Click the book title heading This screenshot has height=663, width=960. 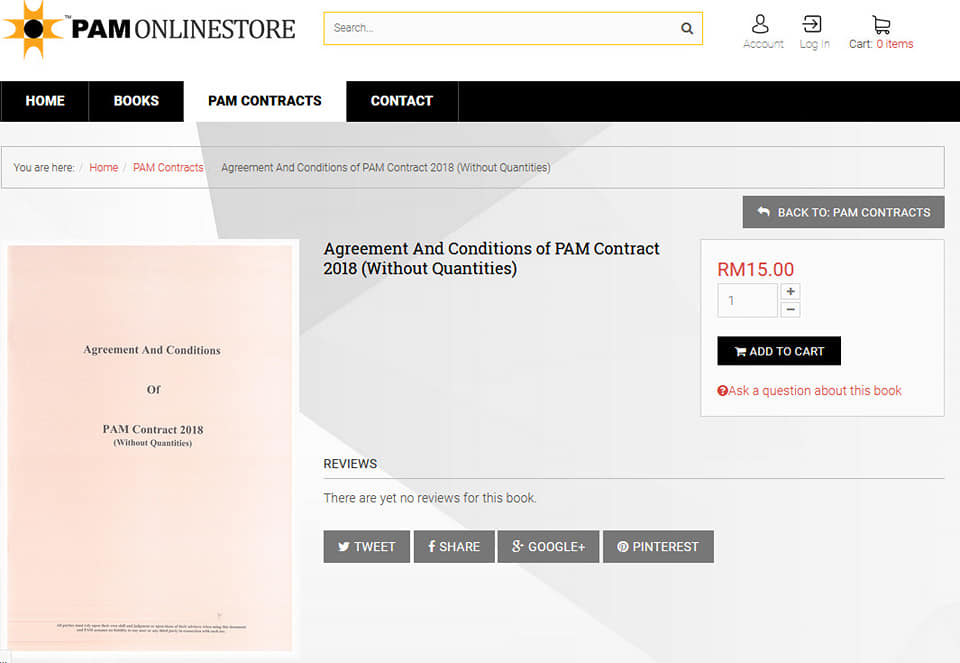point(491,258)
